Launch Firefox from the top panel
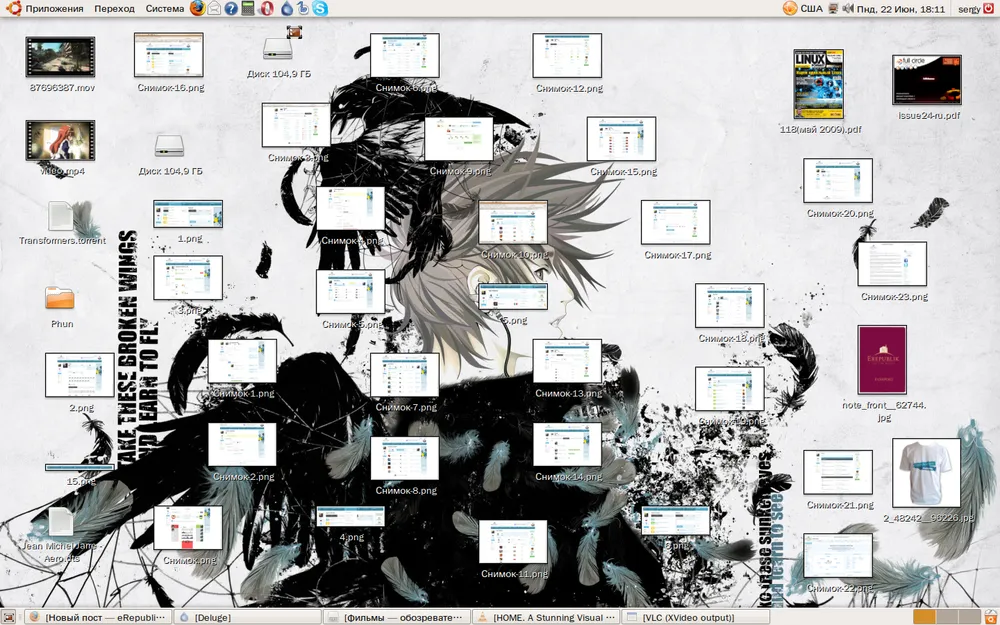 click(196, 9)
